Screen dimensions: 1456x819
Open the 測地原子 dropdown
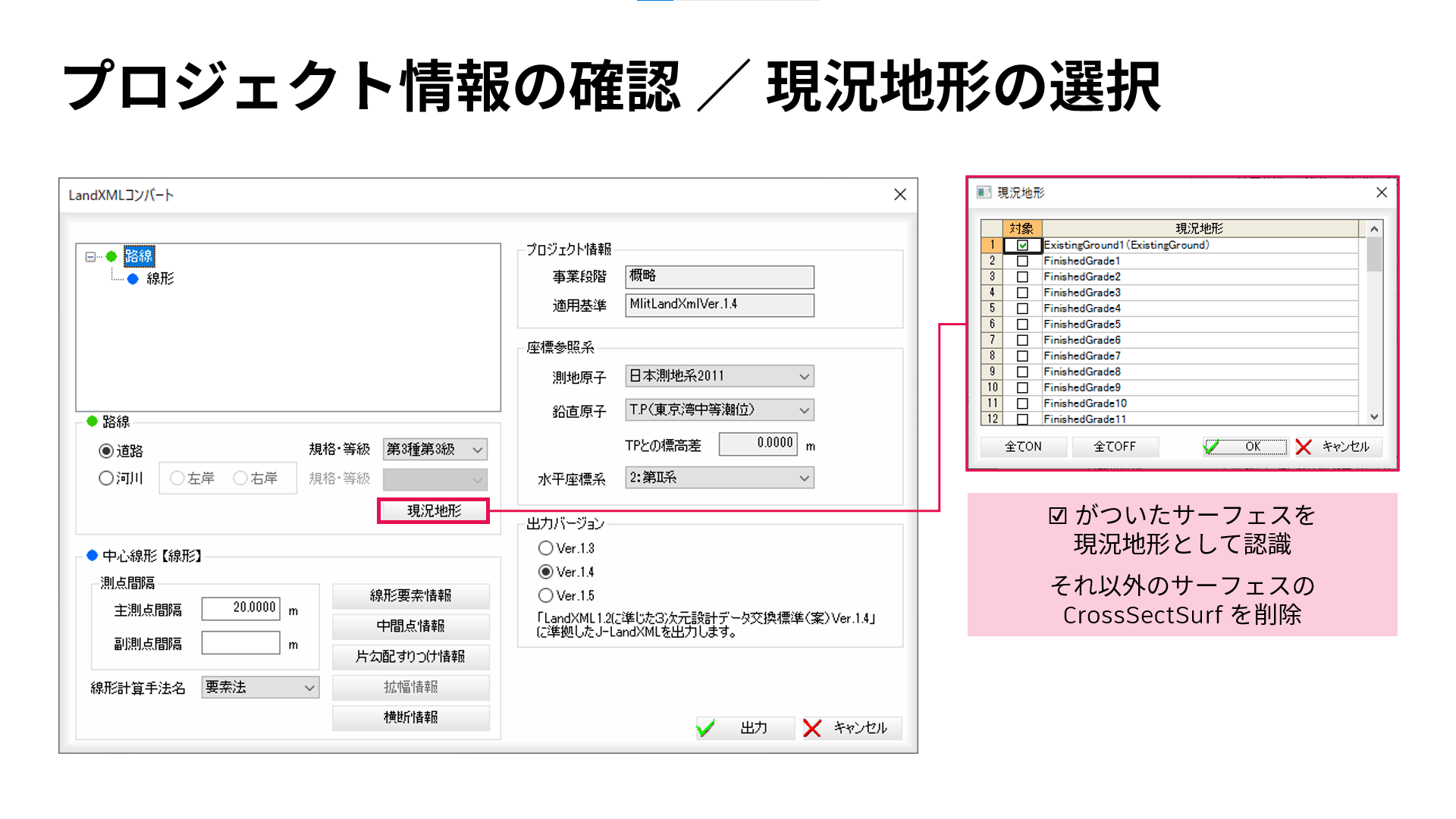pyautogui.click(x=804, y=376)
